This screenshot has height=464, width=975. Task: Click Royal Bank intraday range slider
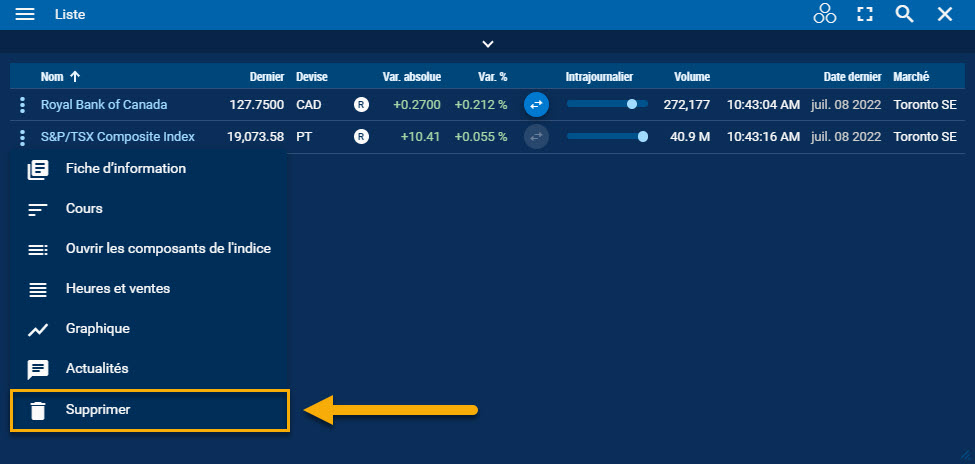pos(606,104)
